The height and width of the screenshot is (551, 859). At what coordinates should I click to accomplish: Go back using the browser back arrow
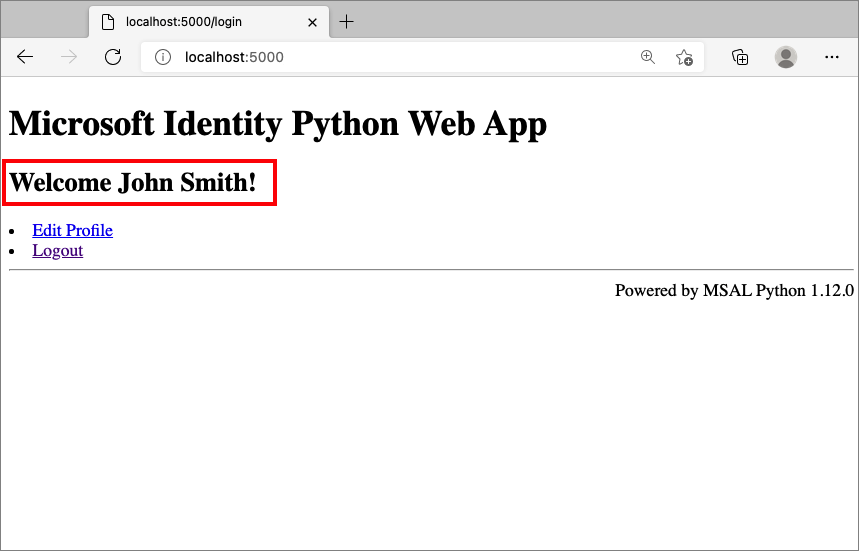[25, 57]
